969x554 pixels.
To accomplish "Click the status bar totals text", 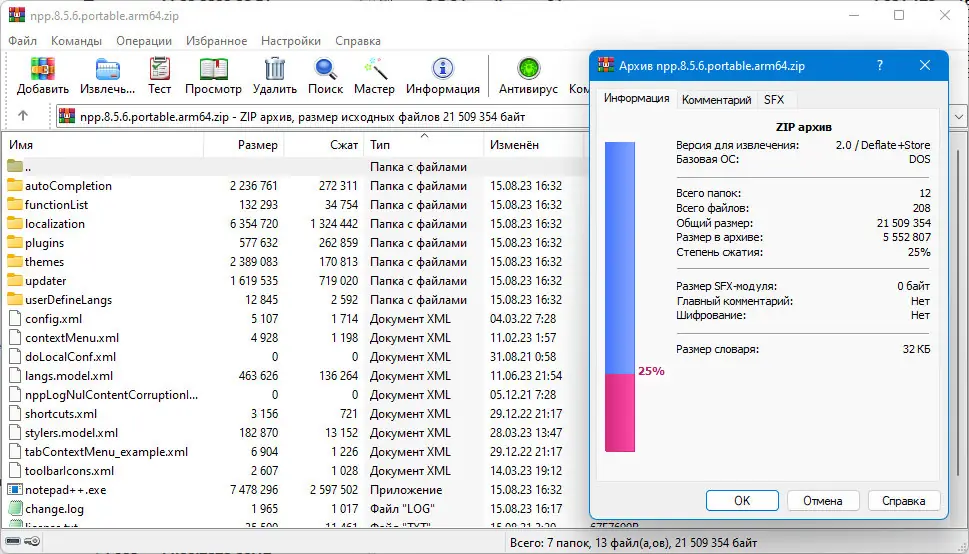I will pyautogui.click(x=633, y=543).
